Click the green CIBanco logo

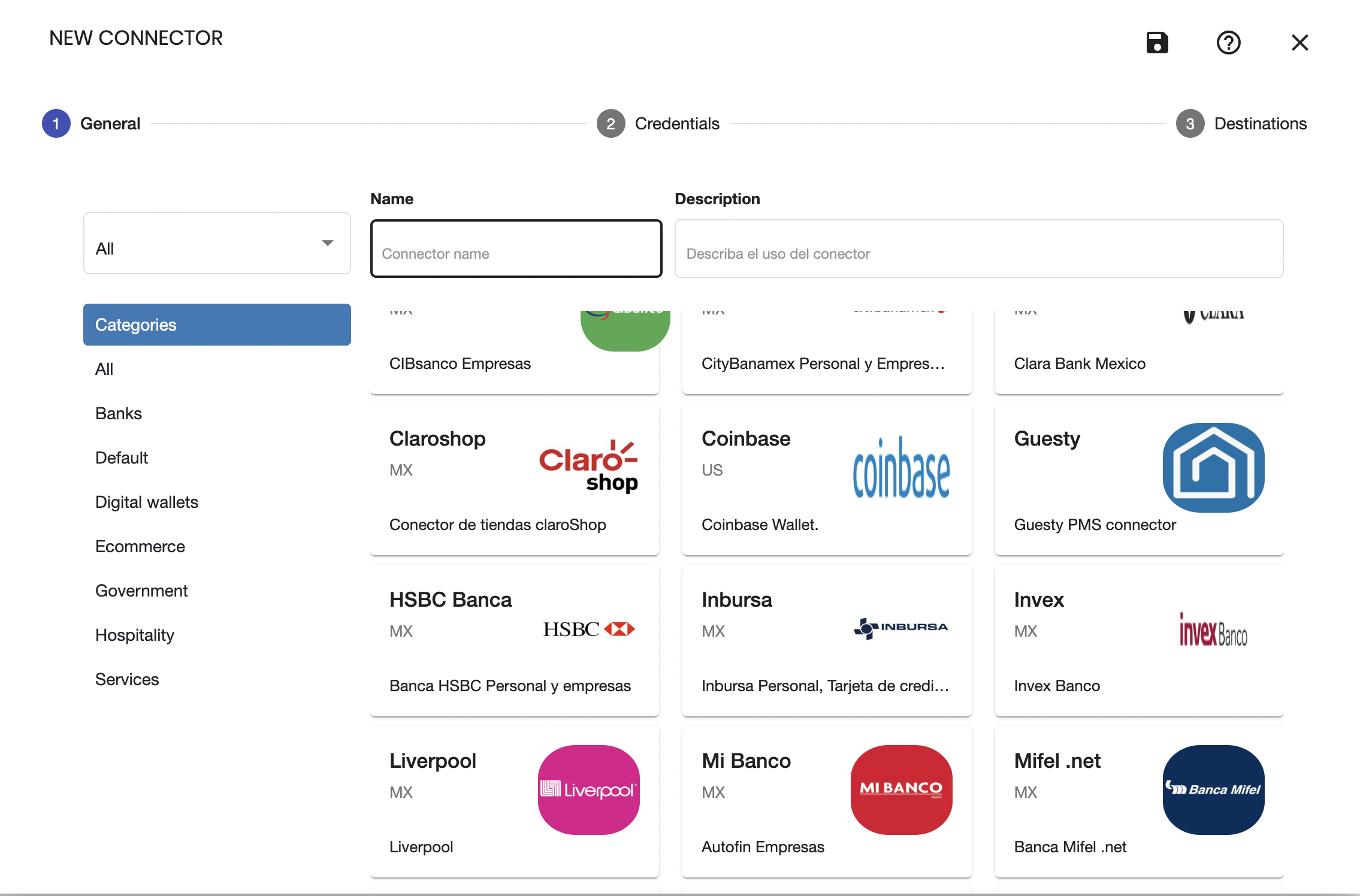pos(625,330)
